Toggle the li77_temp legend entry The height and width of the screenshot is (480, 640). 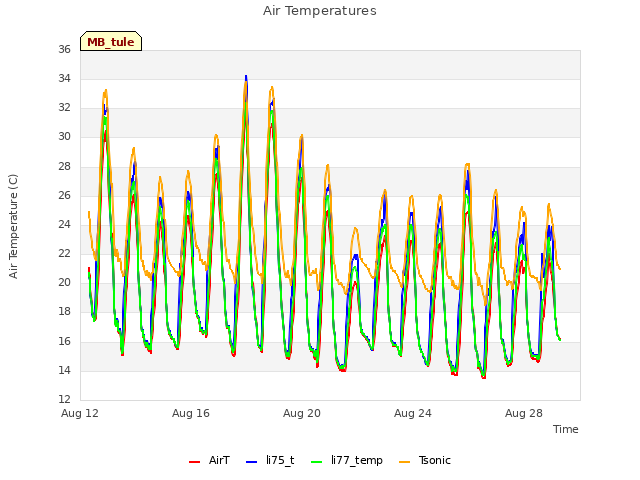347,460
